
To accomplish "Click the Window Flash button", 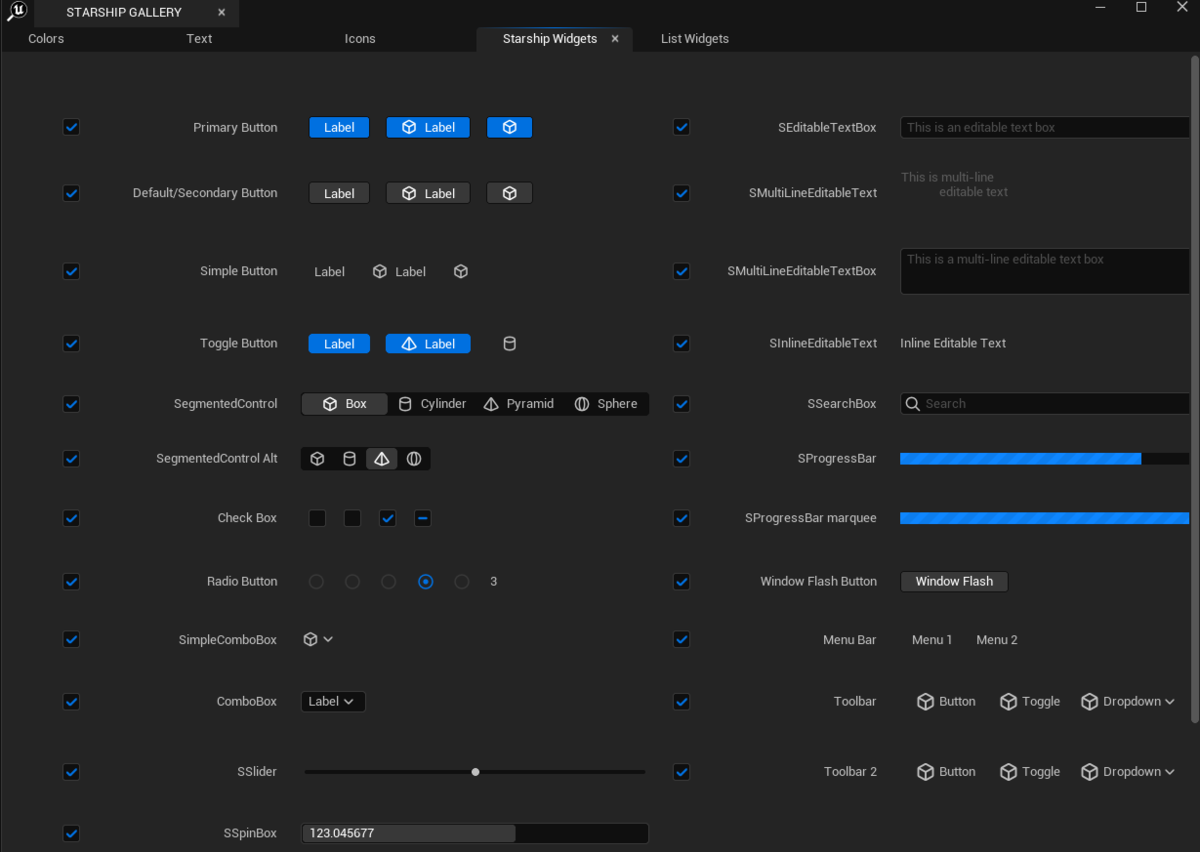I will point(954,581).
